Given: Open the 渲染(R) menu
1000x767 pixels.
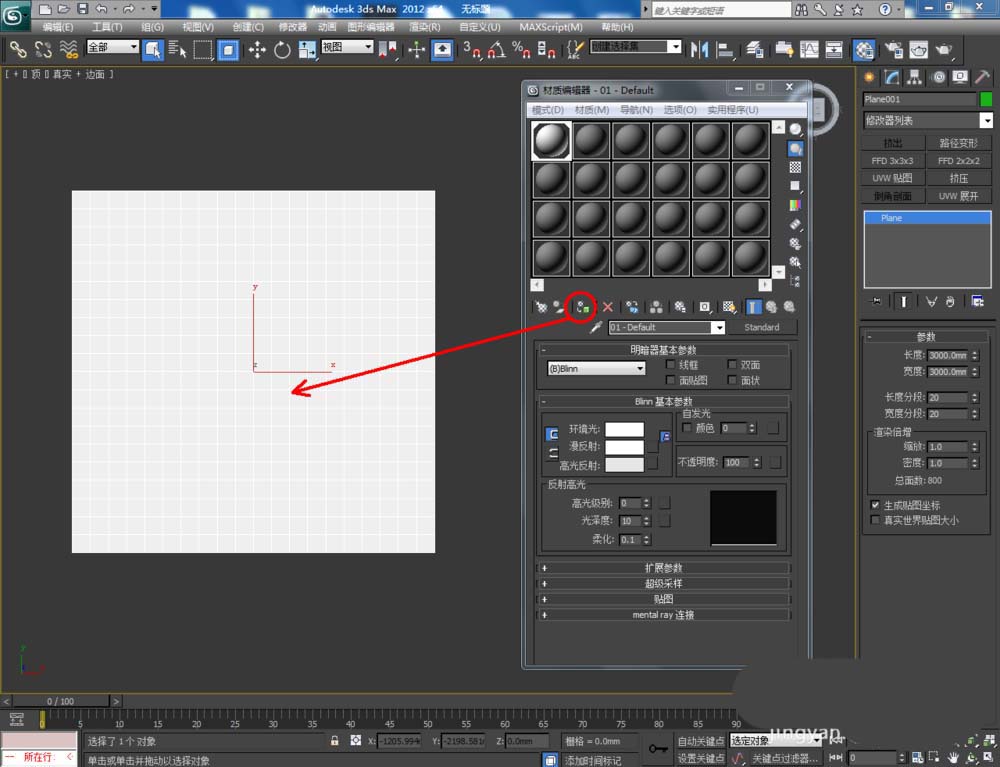Looking at the screenshot, I should pyautogui.click(x=424, y=27).
